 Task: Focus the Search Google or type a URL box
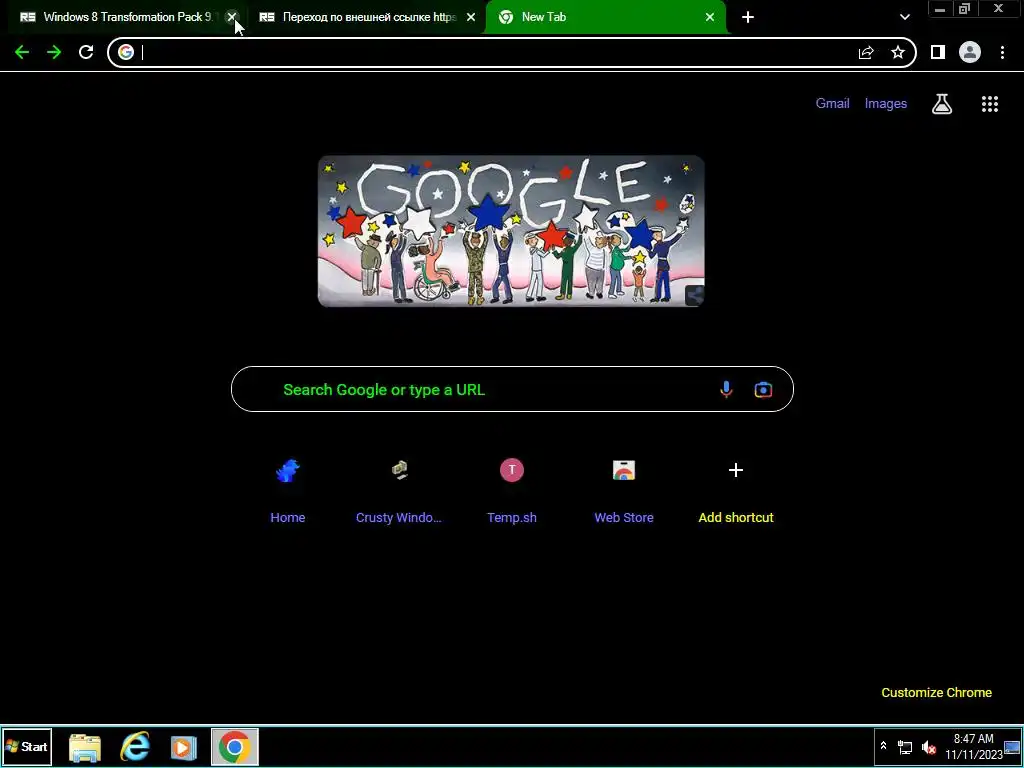click(512, 389)
